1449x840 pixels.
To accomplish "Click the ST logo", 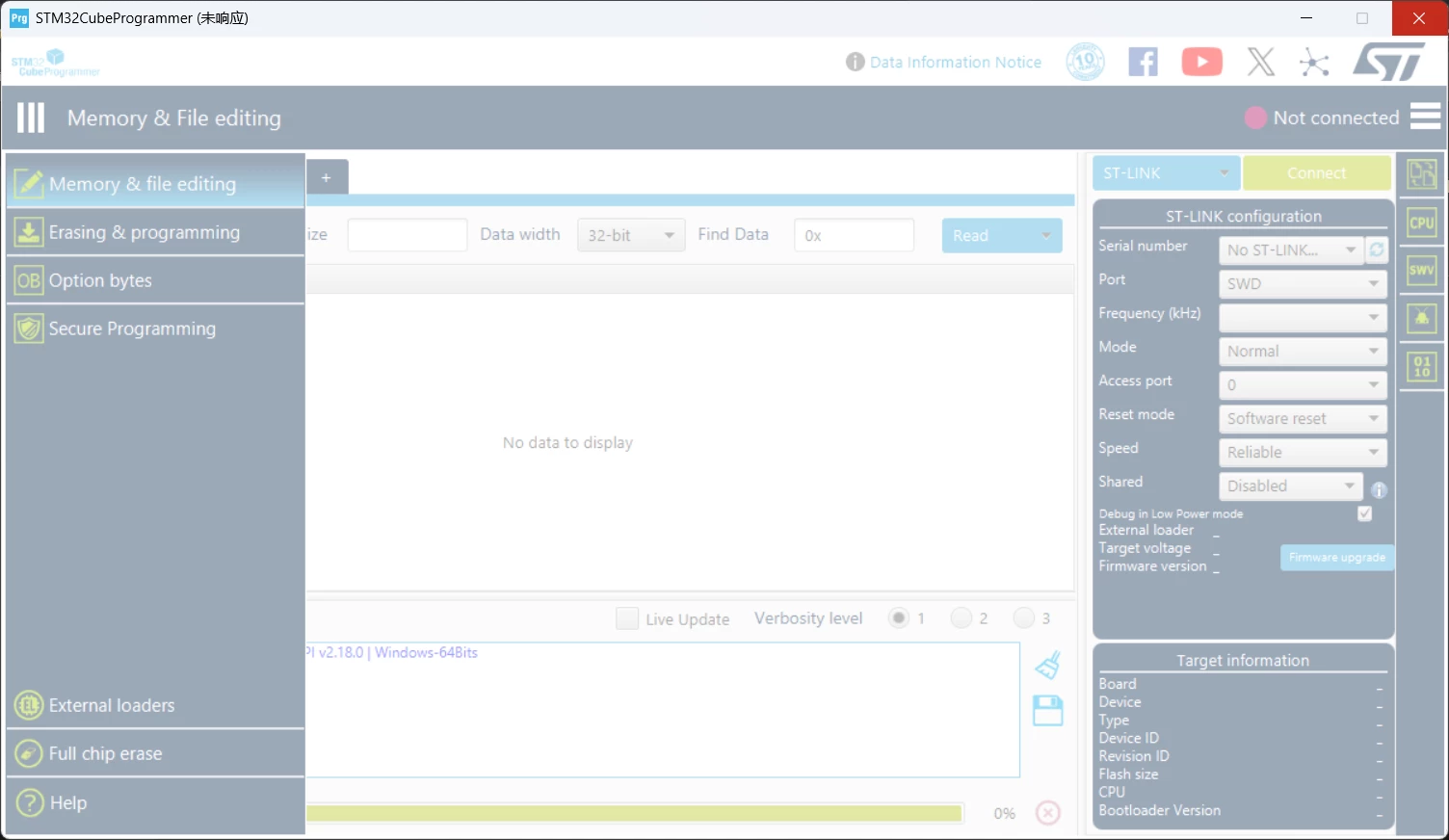I will coord(1388,62).
